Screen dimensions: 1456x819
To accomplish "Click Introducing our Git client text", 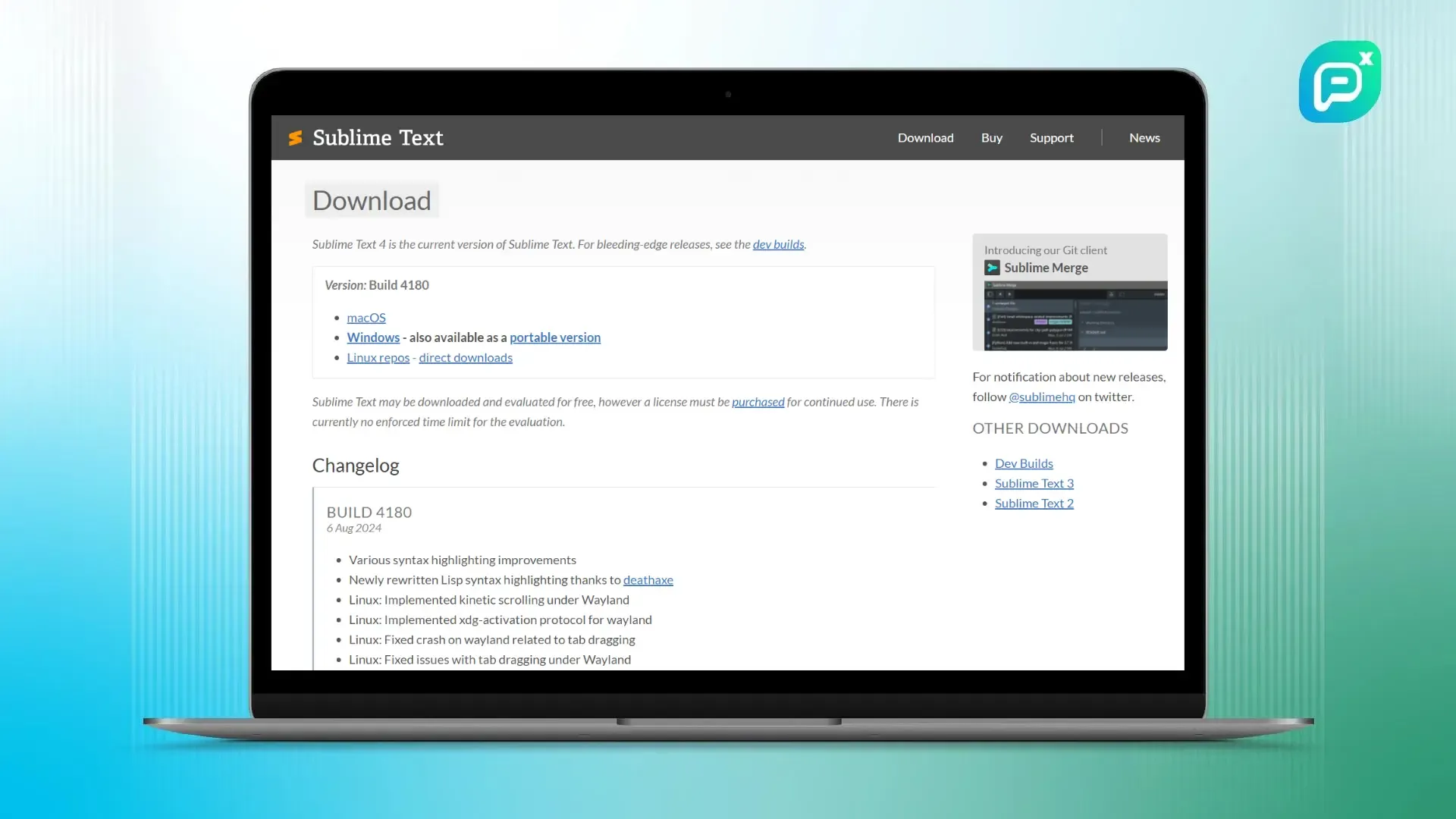I will (x=1046, y=250).
